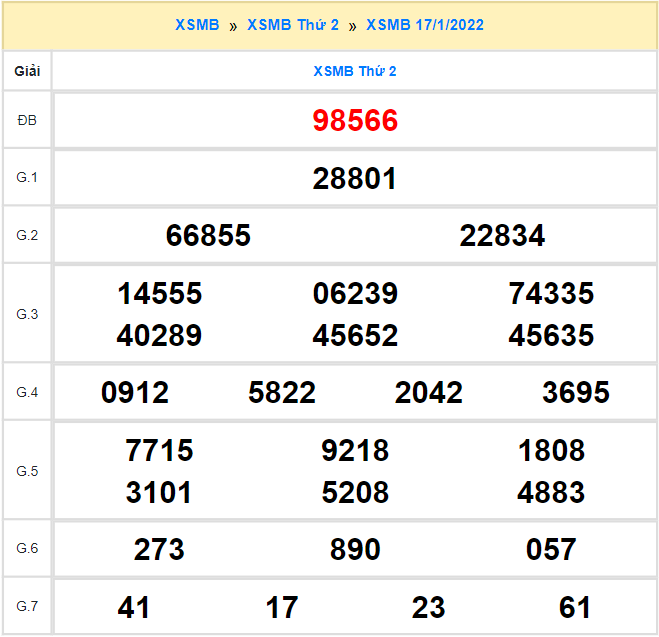Click the ĐB row label
The width and height of the screenshot is (659, 637).
click(x=27, y=121)
